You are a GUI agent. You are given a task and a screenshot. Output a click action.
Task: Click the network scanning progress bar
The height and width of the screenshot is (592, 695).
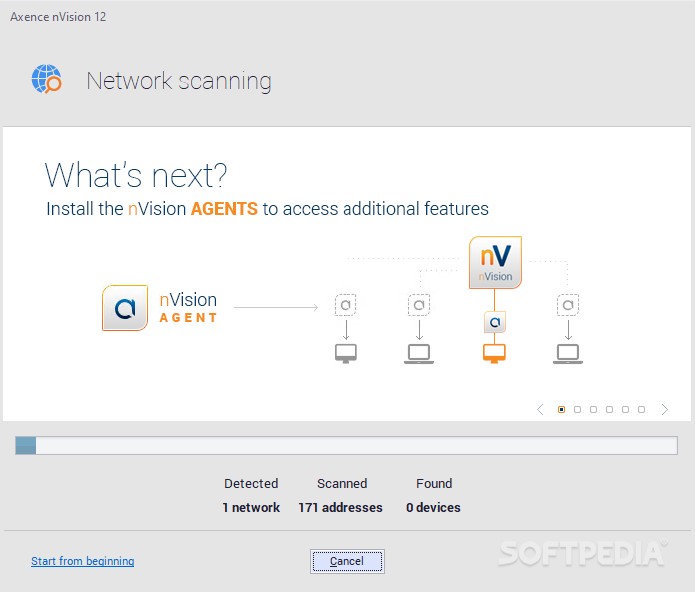(346, 445)
